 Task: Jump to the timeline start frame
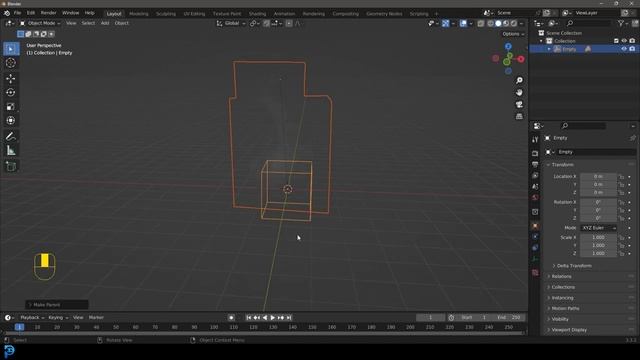249,318
